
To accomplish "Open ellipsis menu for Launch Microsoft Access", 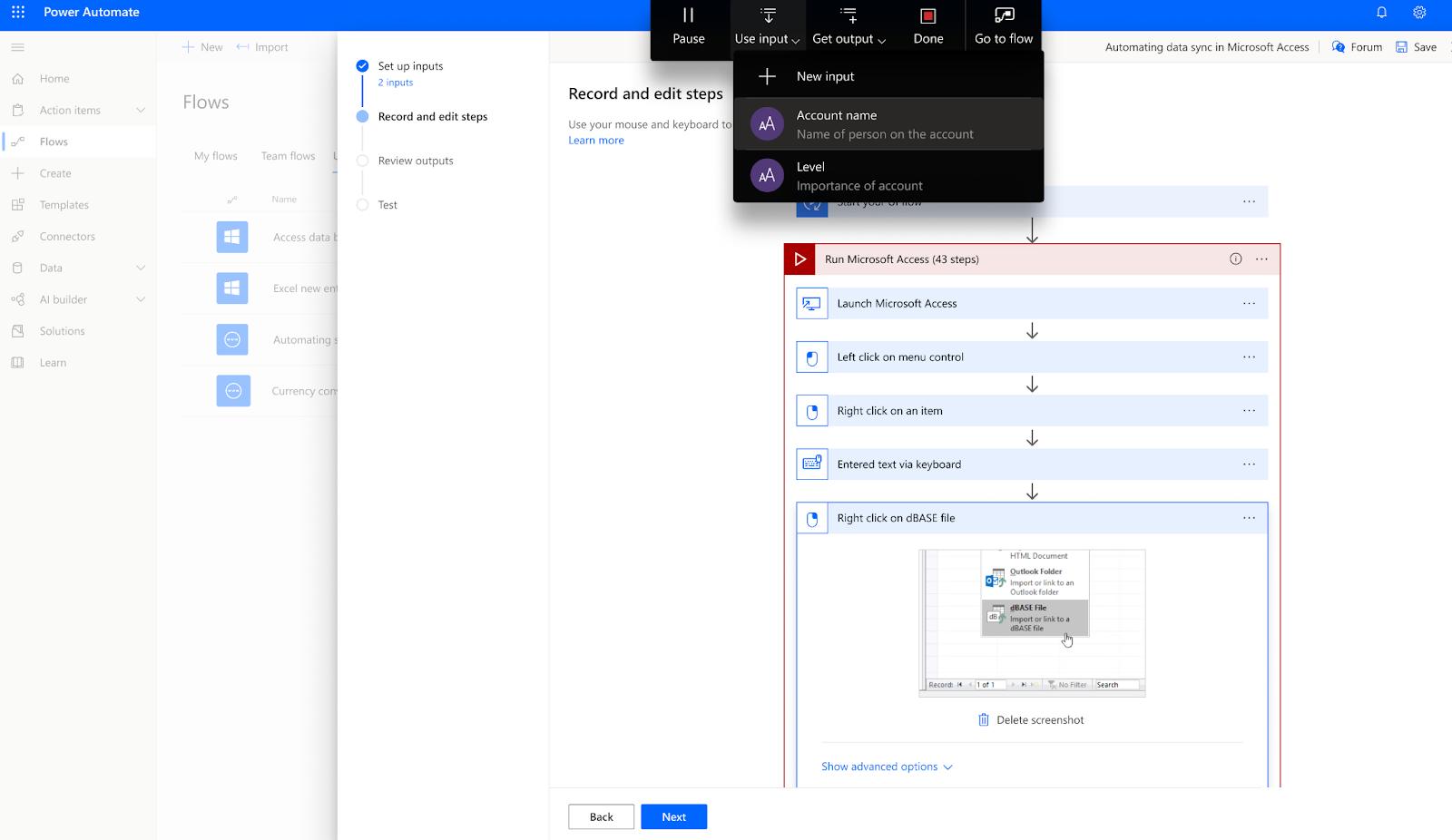I will (1249, 304).
